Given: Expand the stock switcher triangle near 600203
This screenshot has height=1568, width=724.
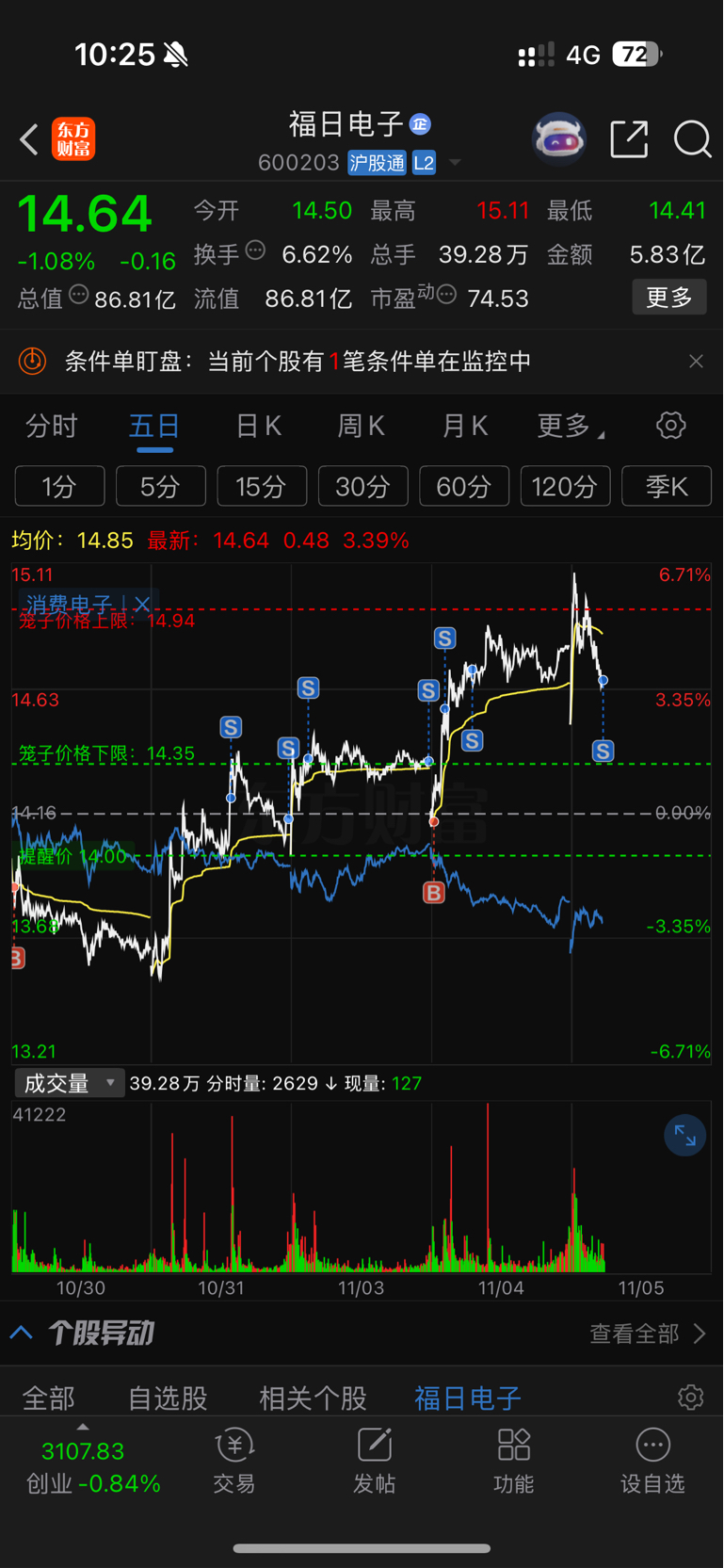Looking at the screenshot, I should click(x=455, y=163).
